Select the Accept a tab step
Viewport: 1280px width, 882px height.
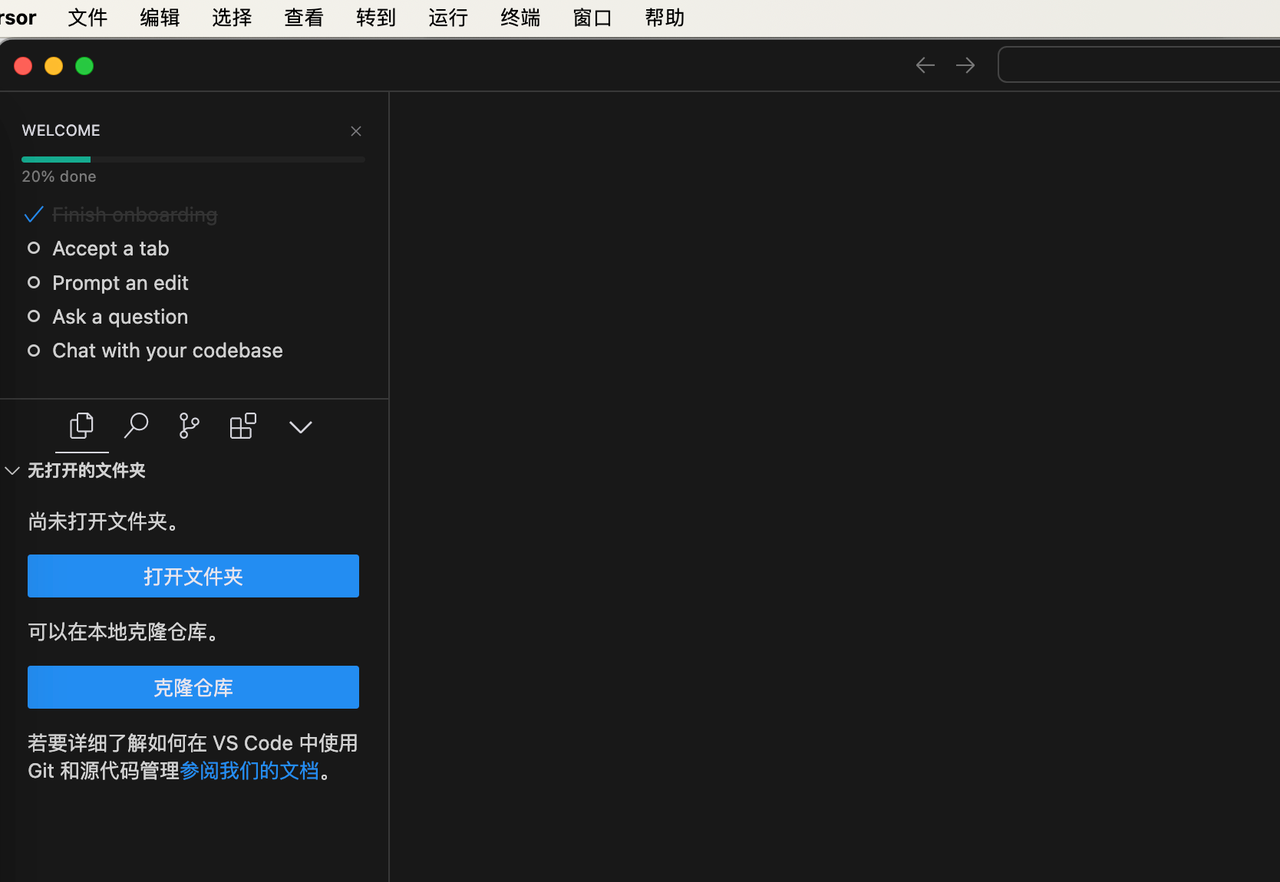click(110, 248)
